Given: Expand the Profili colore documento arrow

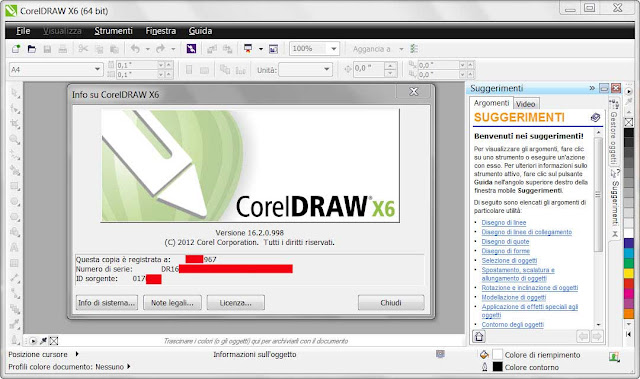Looking at the screenshot, I should [x=129, y=366].
